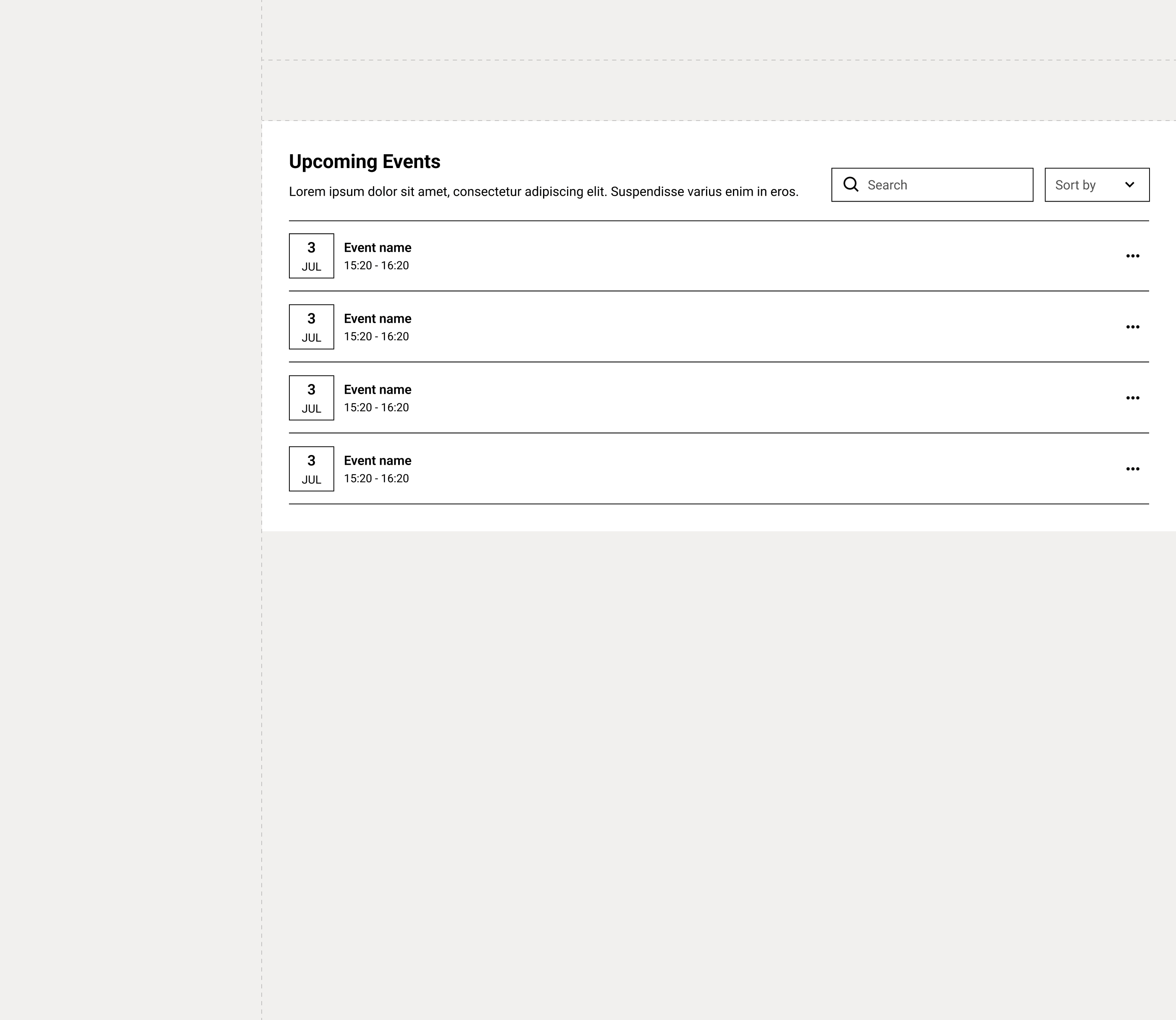Image resolution: width=1176 pixels, height=1020 pixels.
Task: Click the magnifier icon in the search box
Action: (x=850, y=184)
